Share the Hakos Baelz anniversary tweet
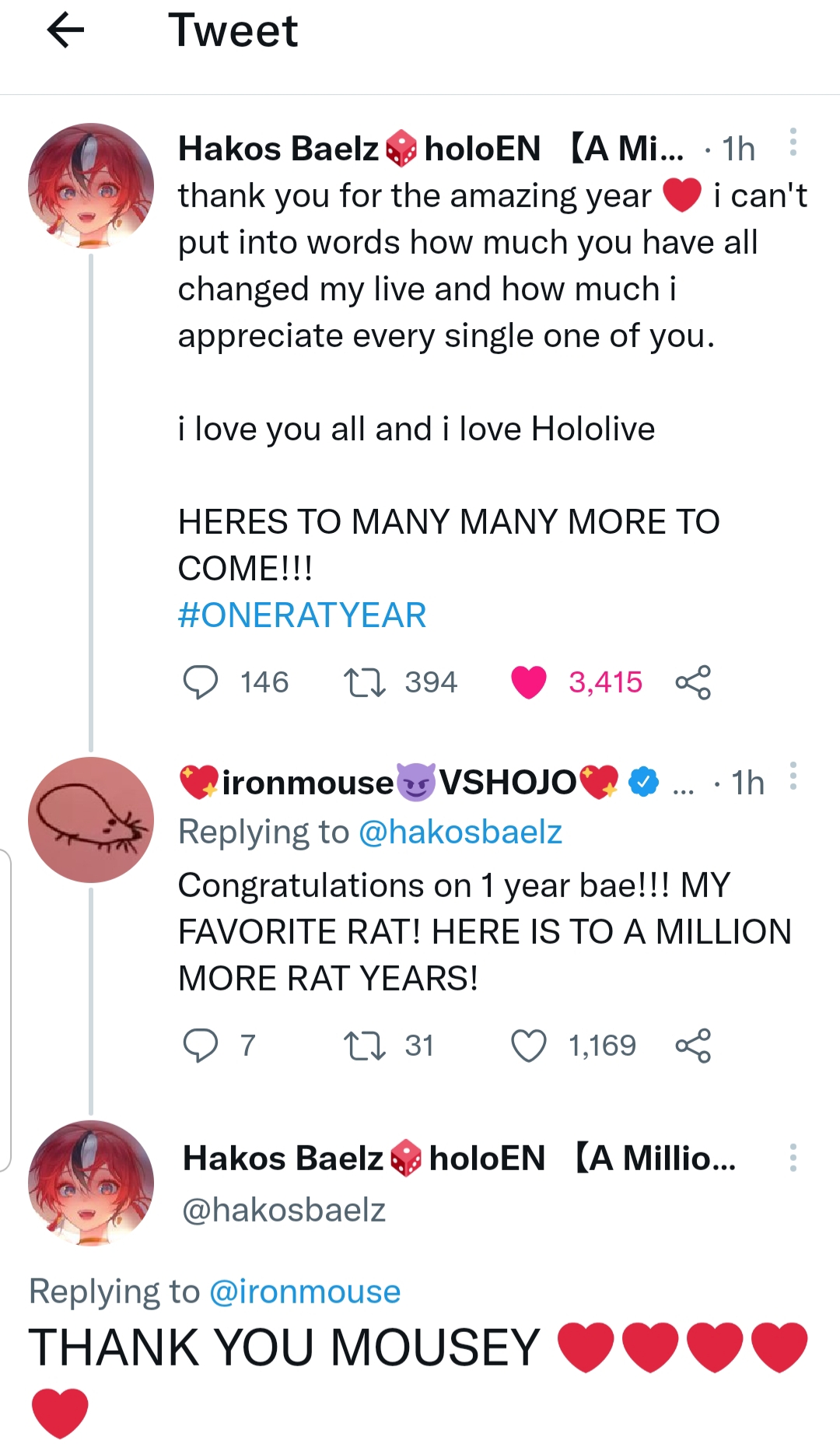Viewport: 840px width, 1444px height. coord(692,682)
